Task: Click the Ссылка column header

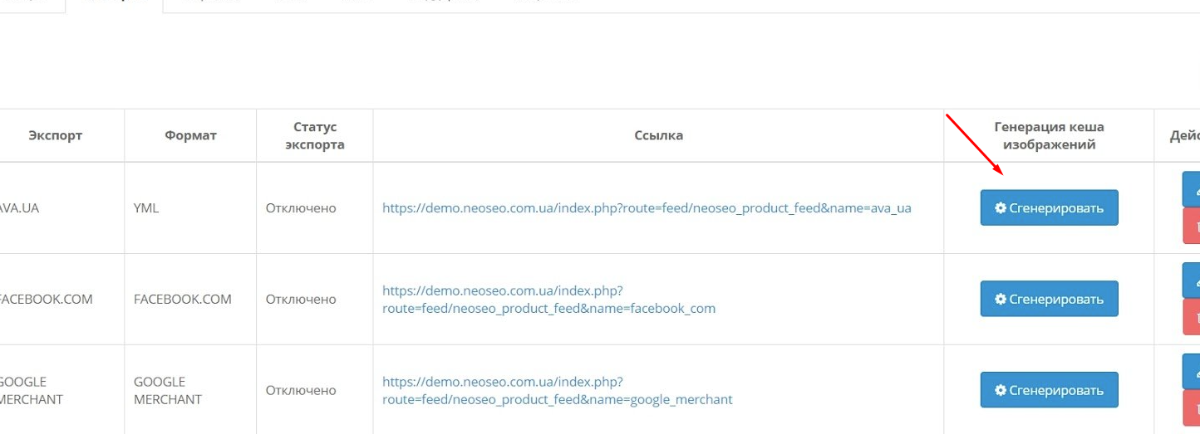Action: [658, 136]
